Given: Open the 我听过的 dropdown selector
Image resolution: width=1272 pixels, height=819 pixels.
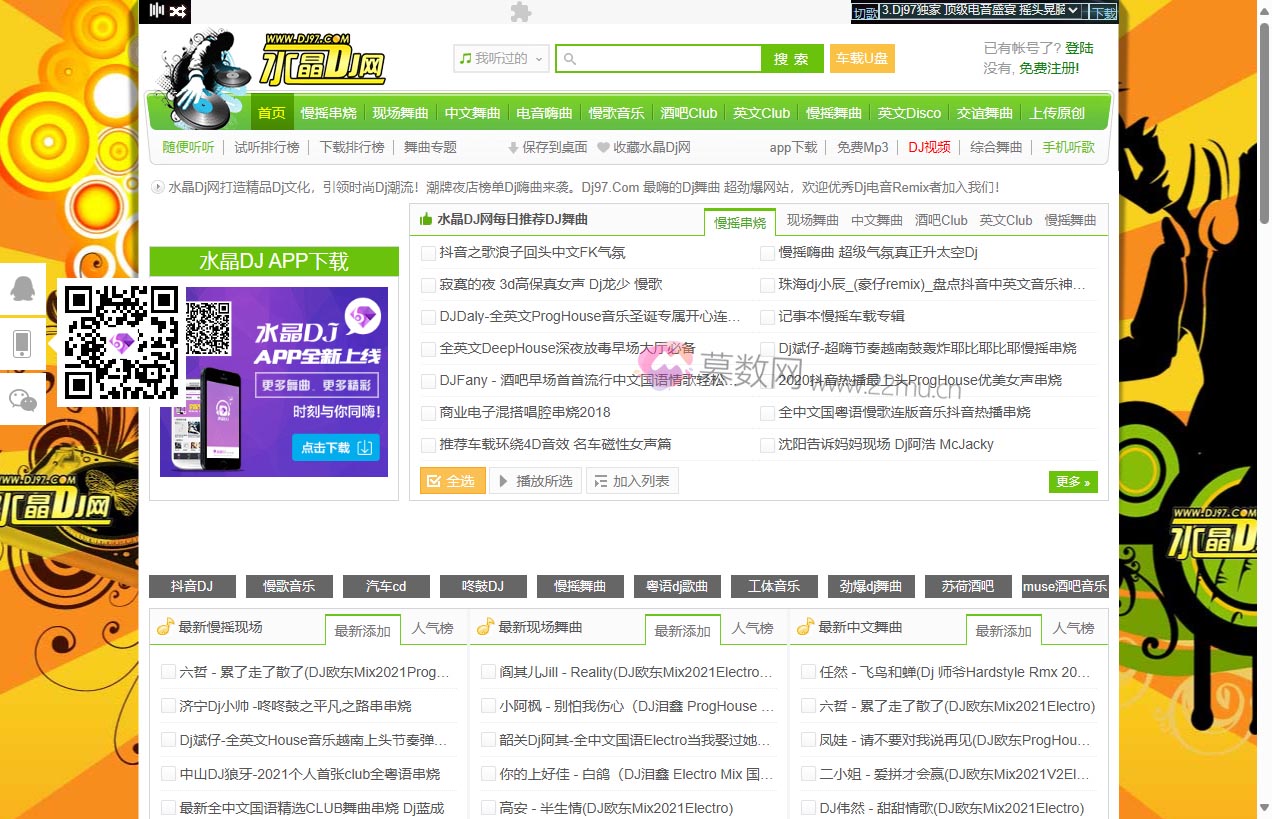Looking at the screenshot, I should 500,58.
